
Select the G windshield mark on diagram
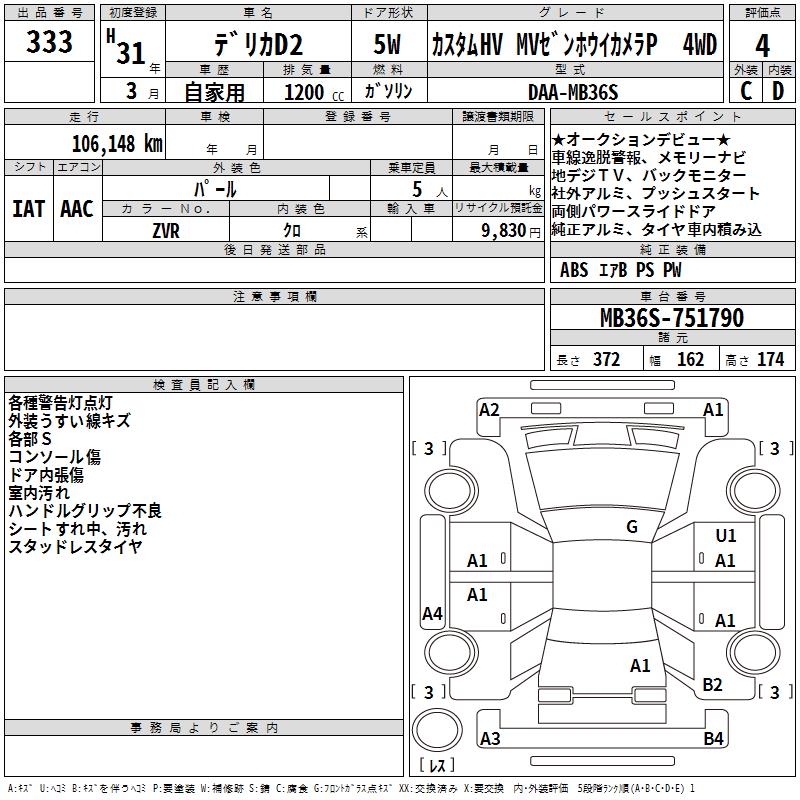coord(631,527)
